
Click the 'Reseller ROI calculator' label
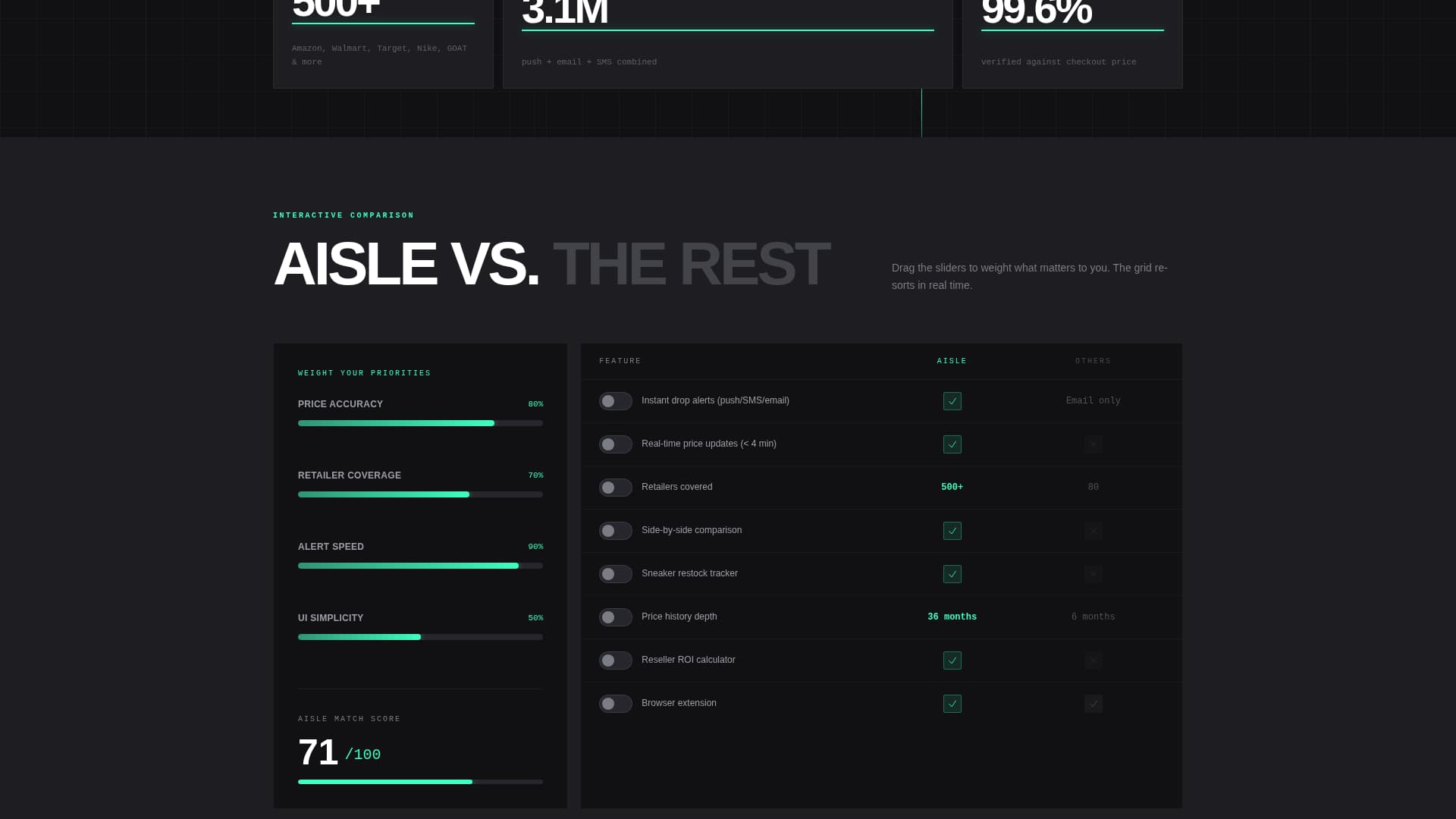(x=689, y=660)
